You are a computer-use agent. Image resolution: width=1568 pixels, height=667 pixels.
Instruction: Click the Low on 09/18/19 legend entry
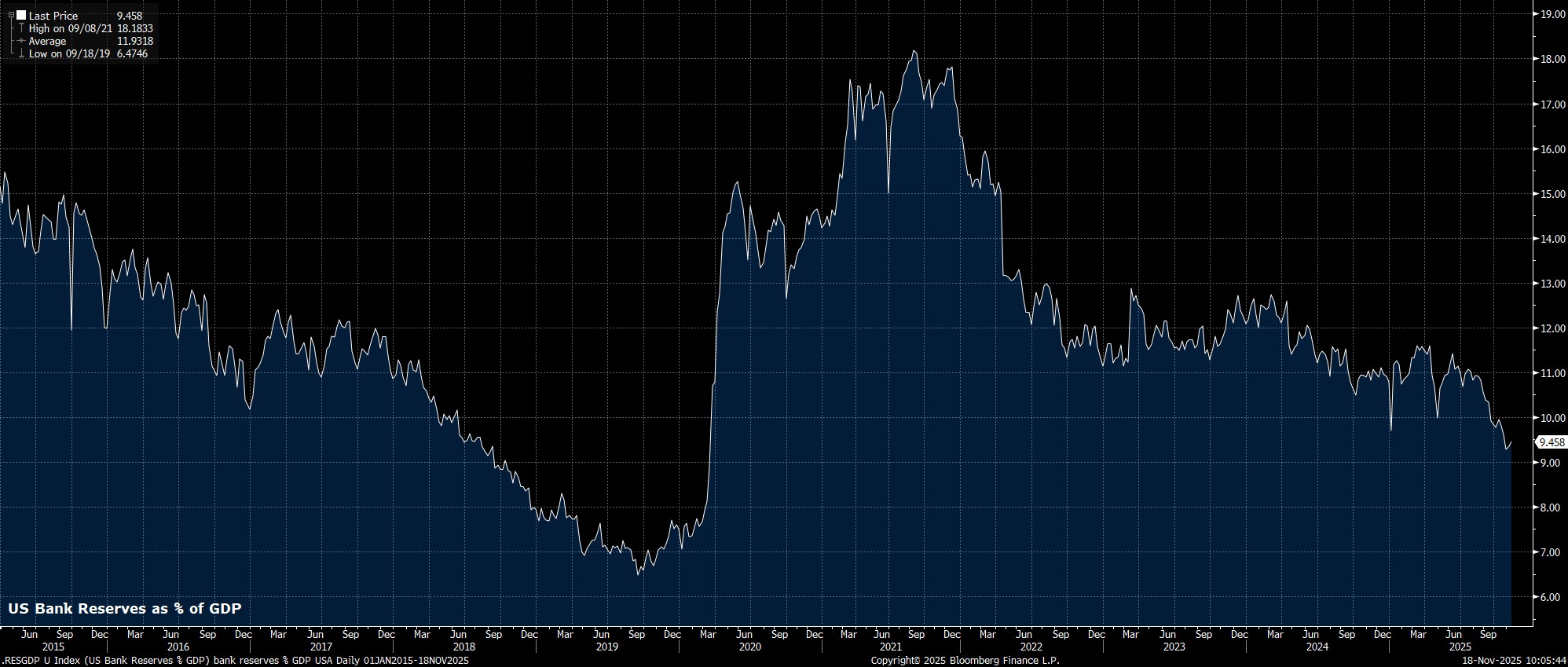[69, 53]
